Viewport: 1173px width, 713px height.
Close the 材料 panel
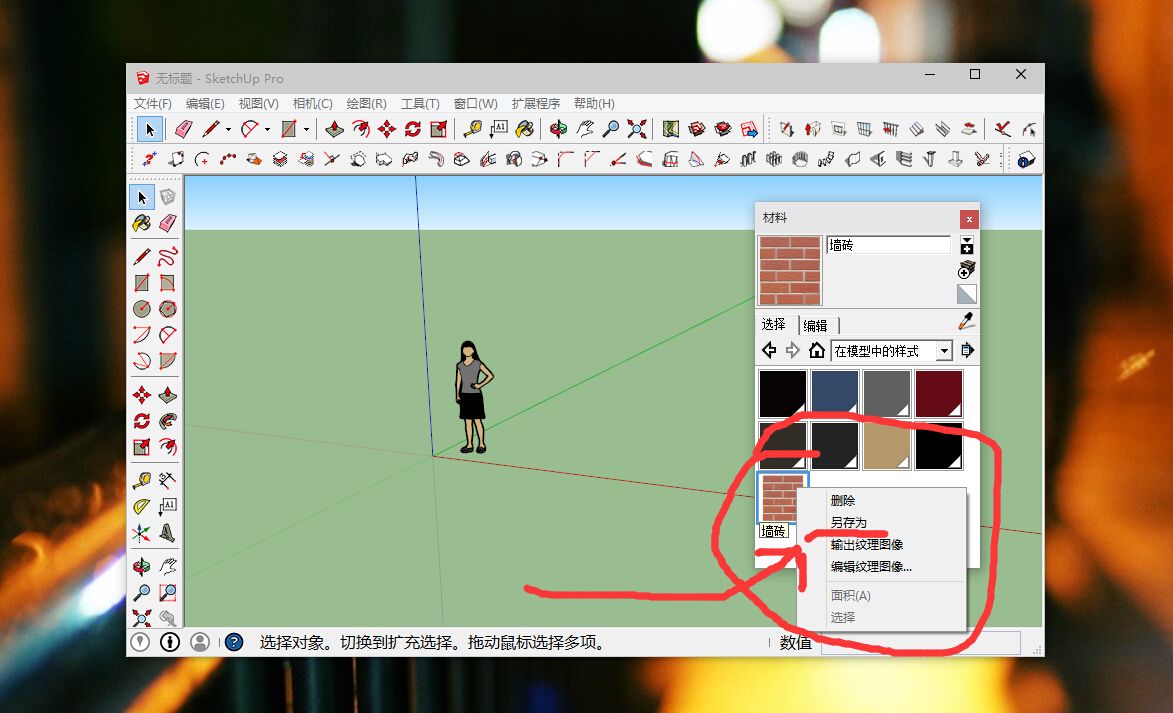pos(969,219)
